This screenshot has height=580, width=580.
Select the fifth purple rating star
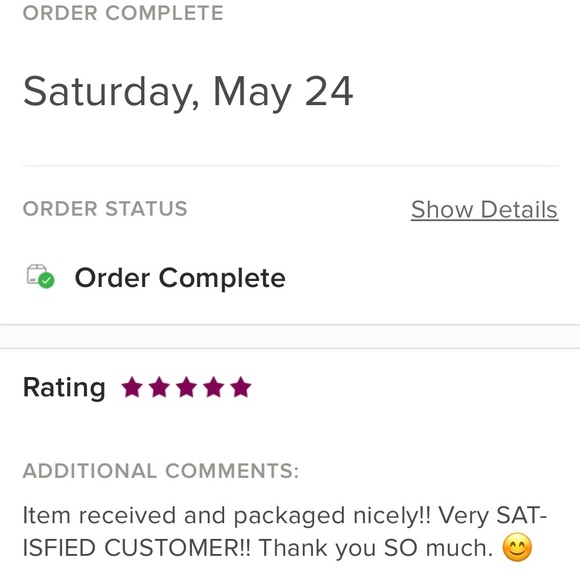[241, 387]
